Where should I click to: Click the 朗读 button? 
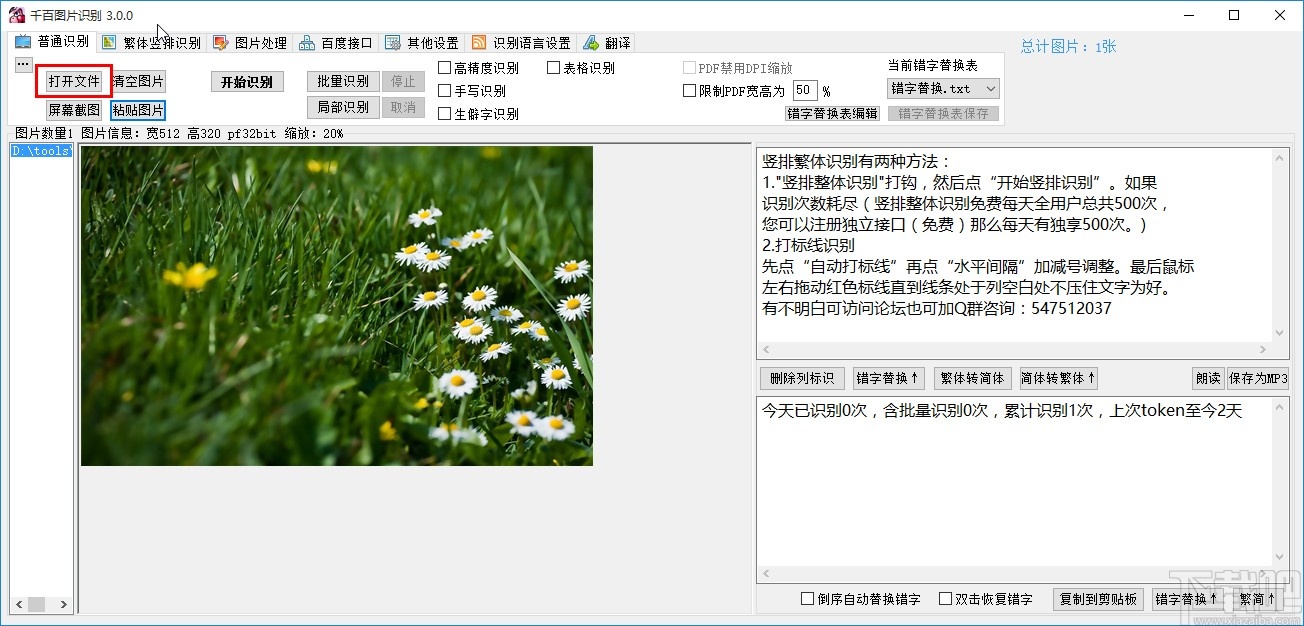coord(1208,378)
